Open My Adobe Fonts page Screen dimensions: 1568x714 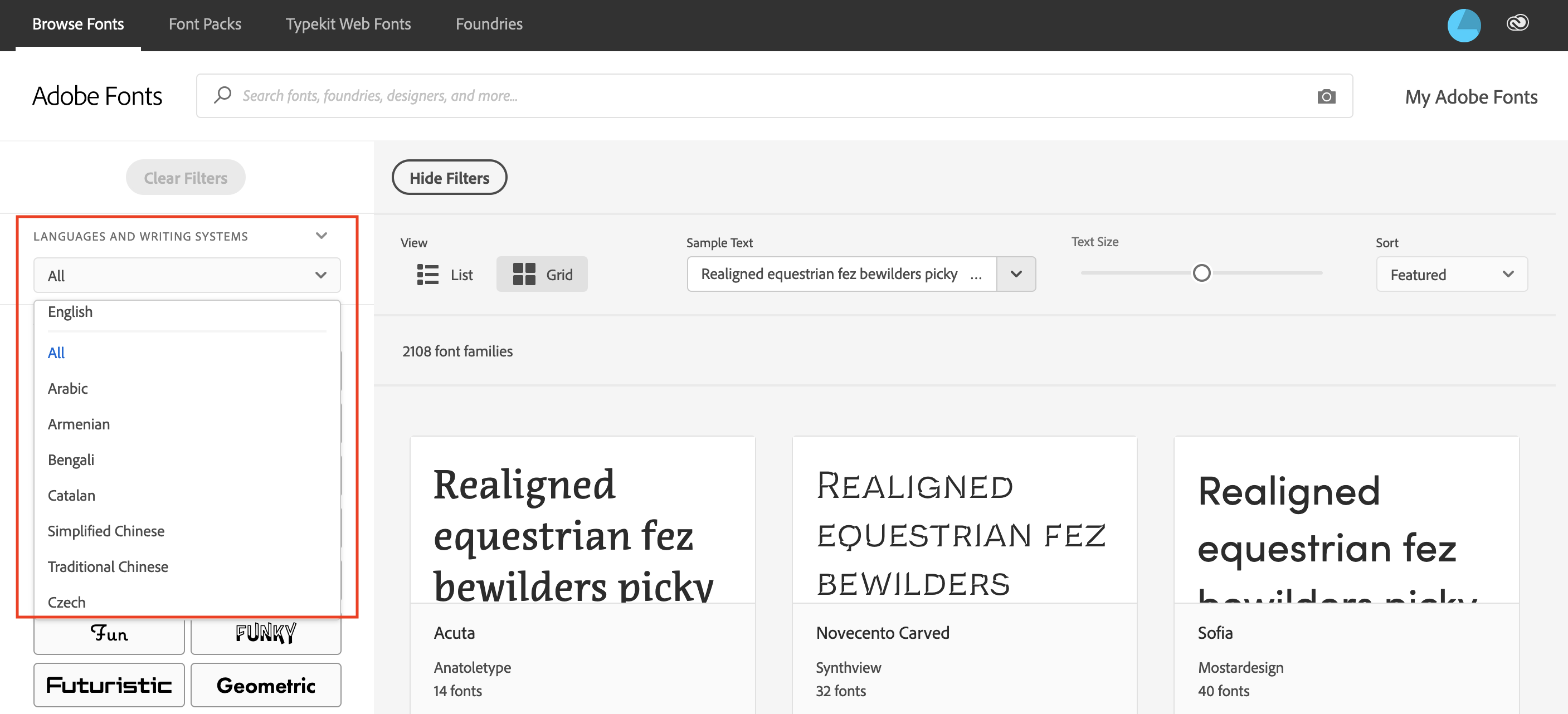1469,96
